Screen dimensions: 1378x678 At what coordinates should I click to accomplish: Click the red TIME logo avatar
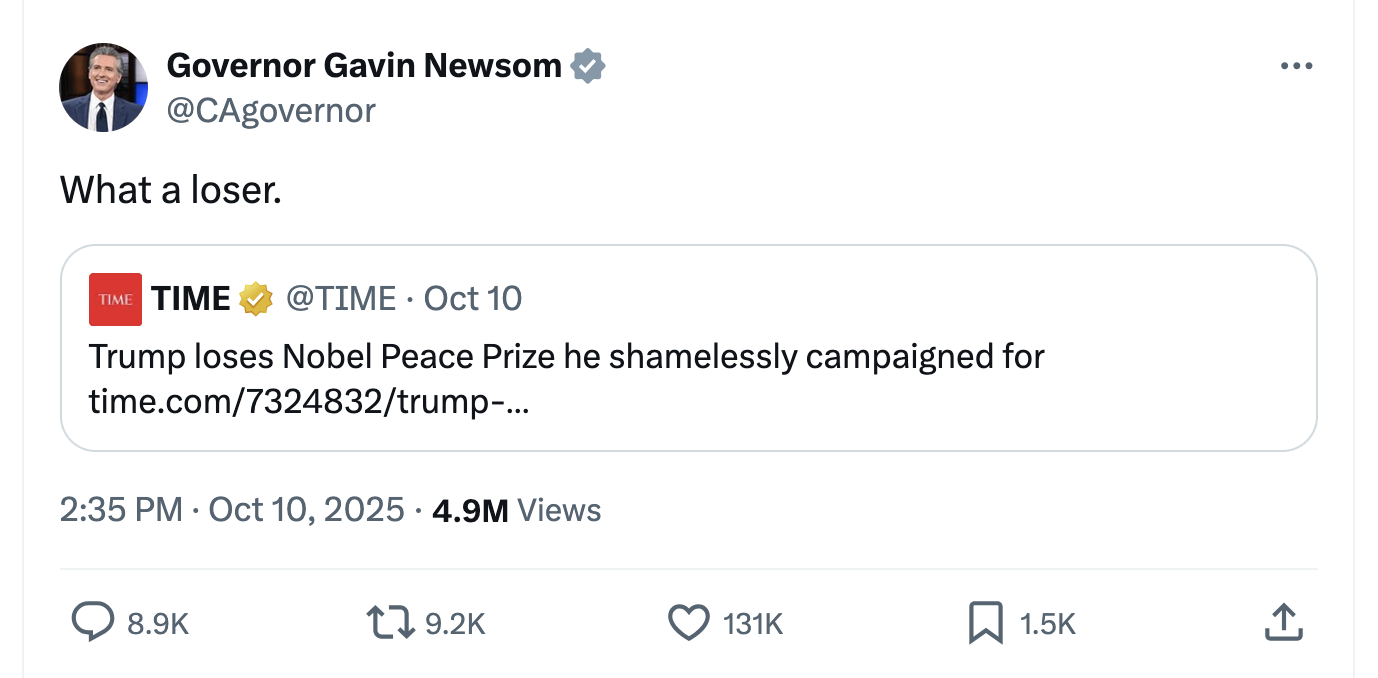click(x=115, y=299)
